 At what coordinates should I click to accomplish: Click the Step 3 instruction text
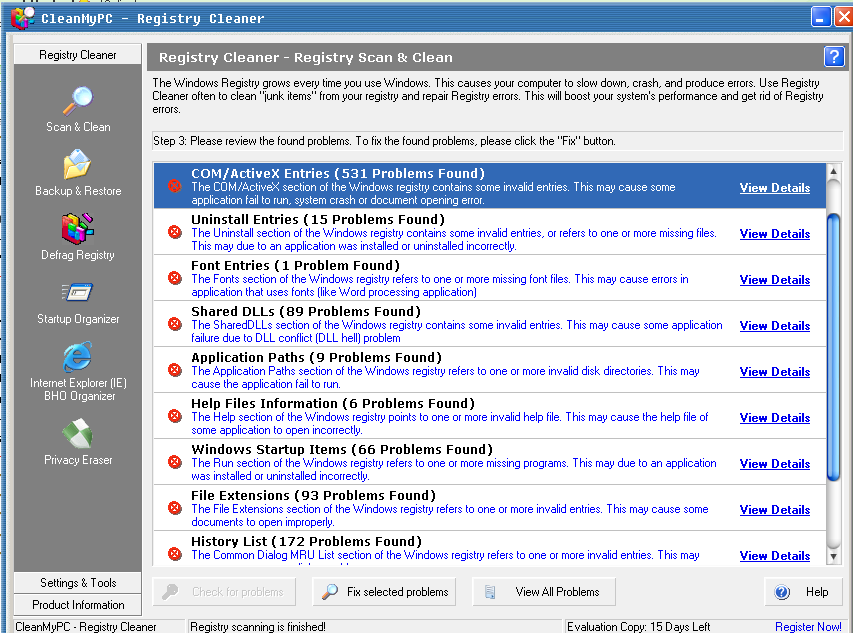pyautogui.click(x=384, y=141)
